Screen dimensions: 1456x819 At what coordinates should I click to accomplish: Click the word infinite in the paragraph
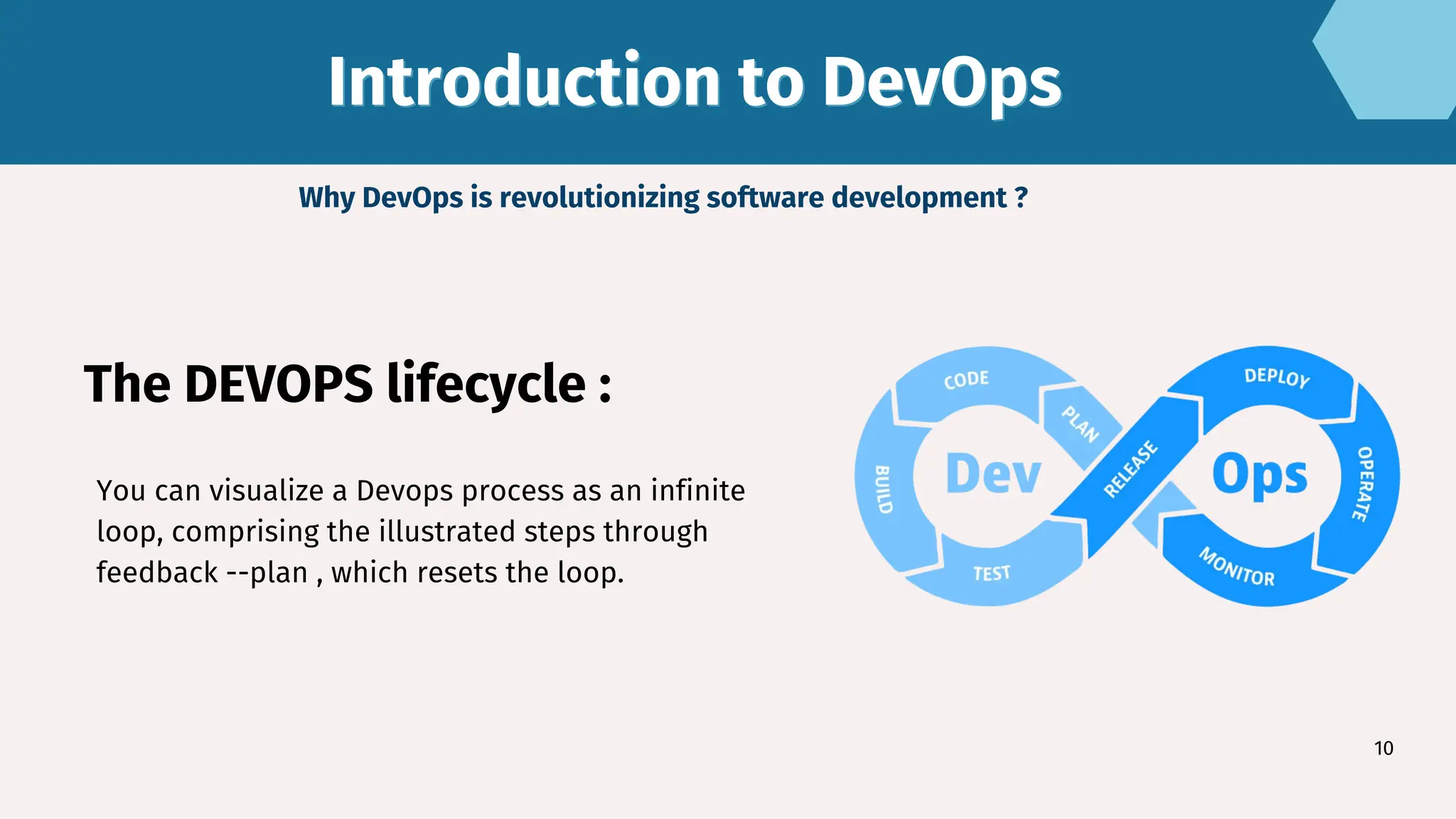pos(697,491)
